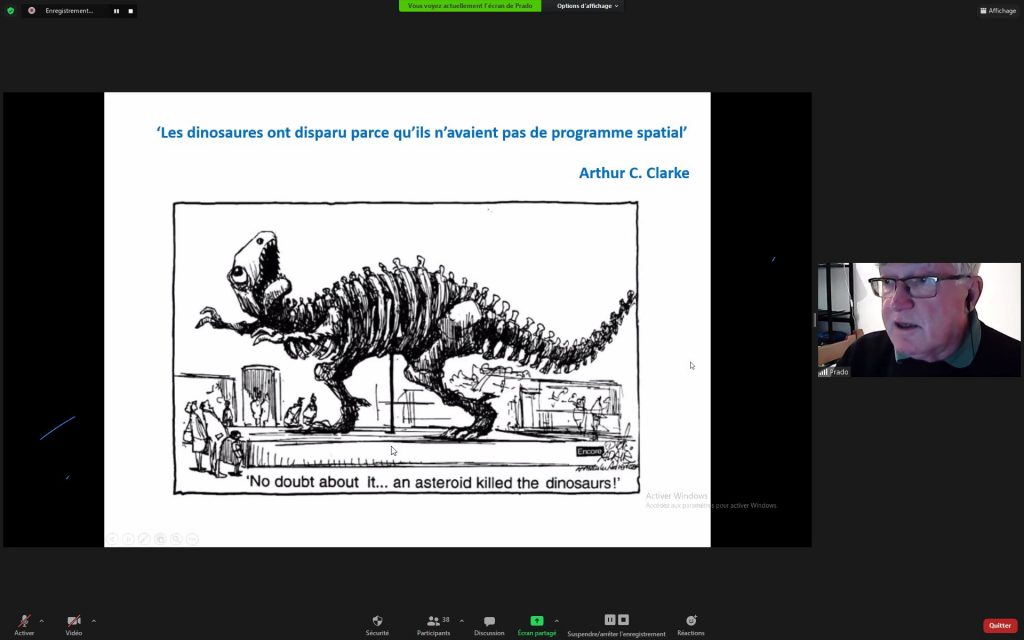Expand video options caret beside Vidéo
This screenshot has width=1024, height=640.
(93, 620)
